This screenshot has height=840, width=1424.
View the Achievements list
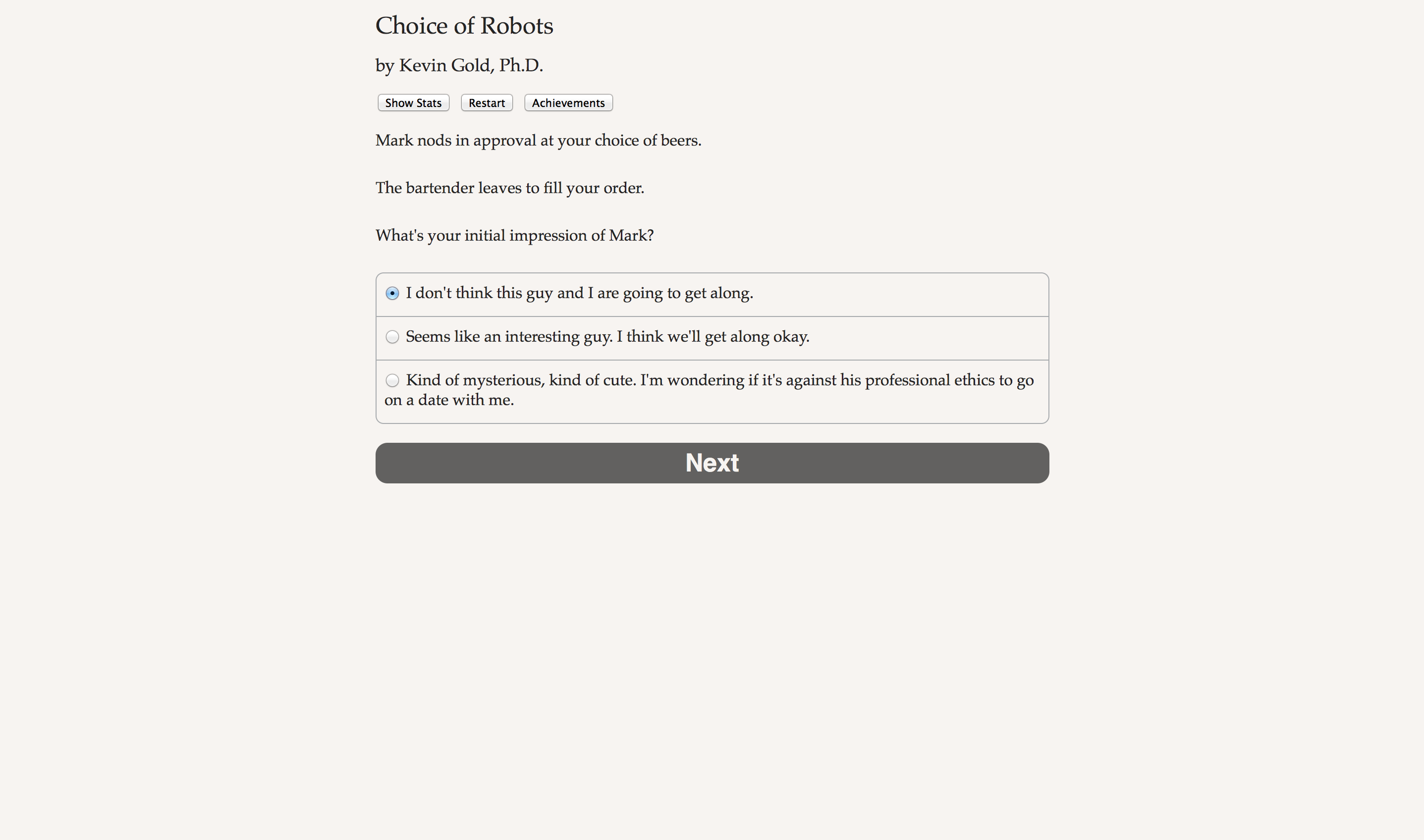tap(568, 103)
